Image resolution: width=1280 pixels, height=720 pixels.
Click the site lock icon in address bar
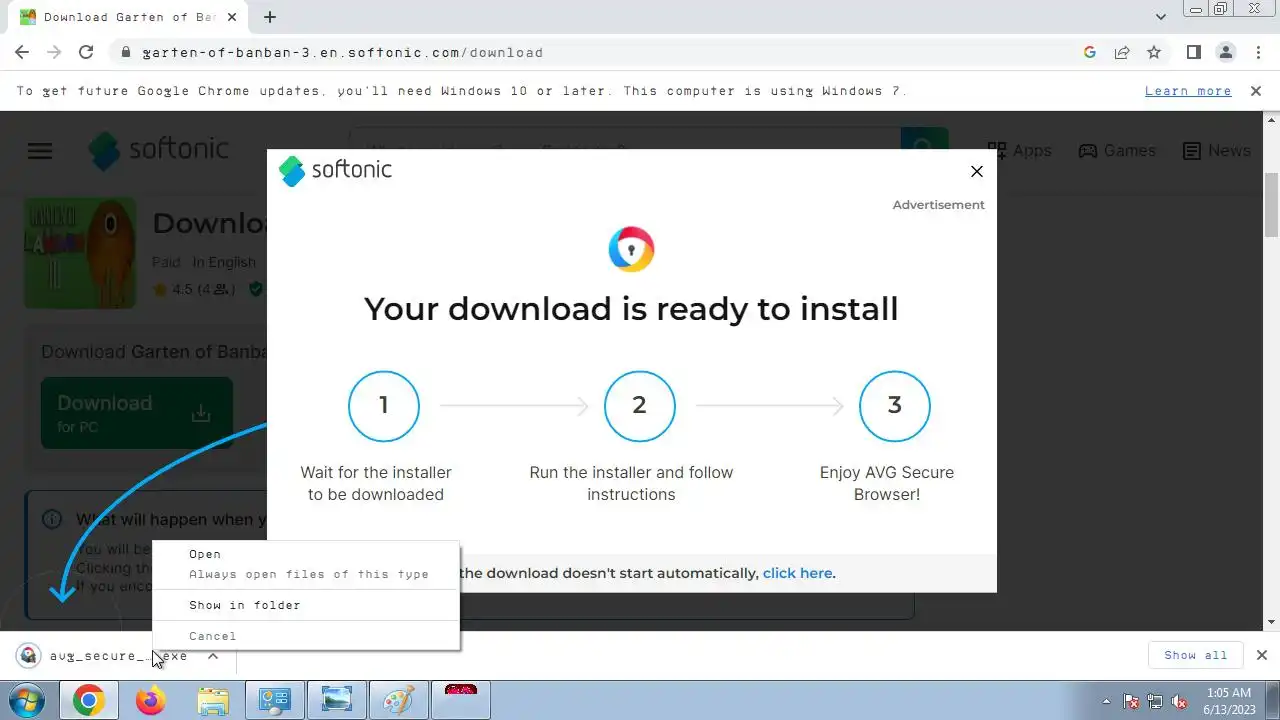click(126, 52)
